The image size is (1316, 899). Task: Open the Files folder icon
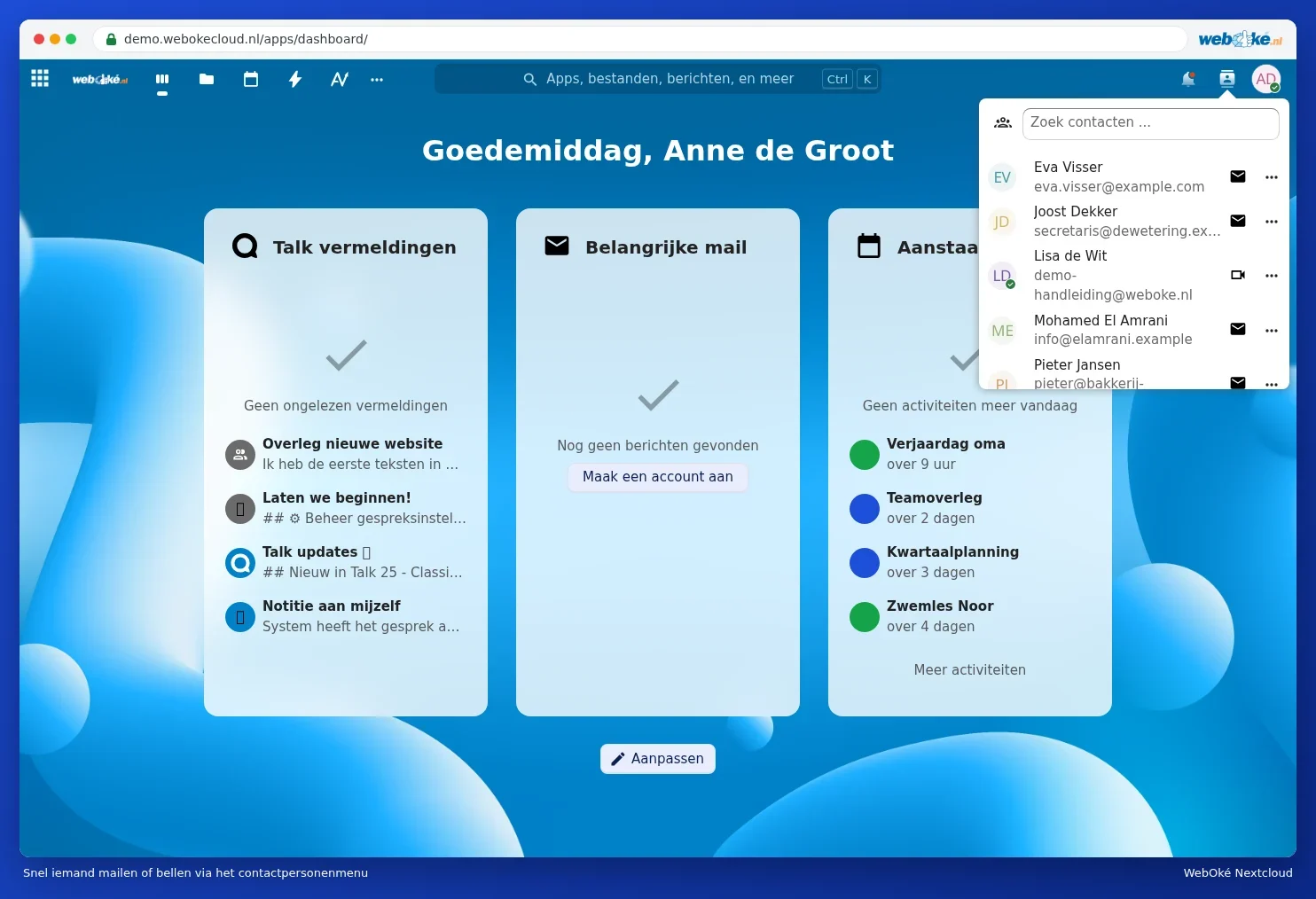tap(207, 79)
